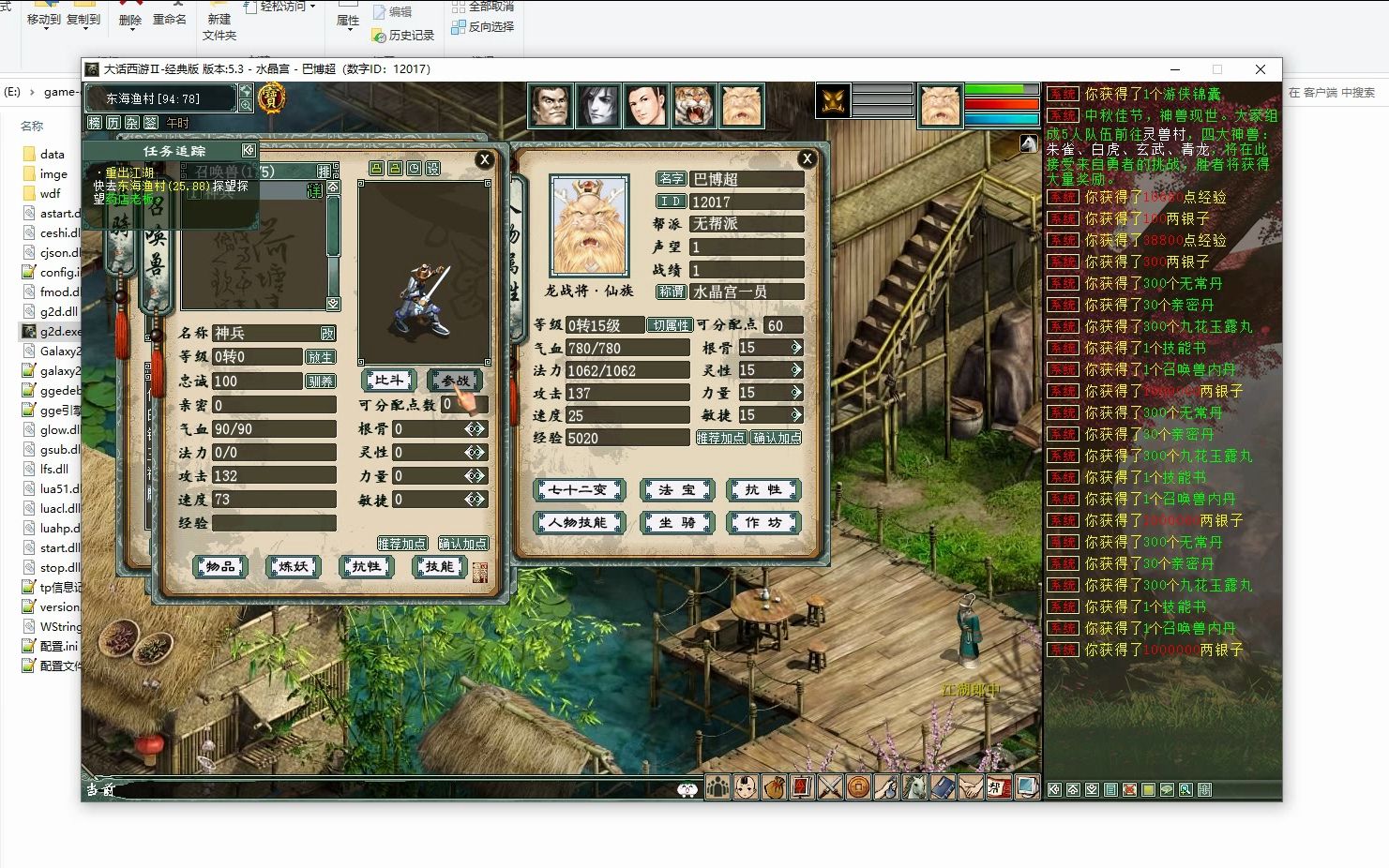Toggle the red crossed chat filter icon
The width and height of the screenshot is (1389, 868).
[x=1129, y=790]
